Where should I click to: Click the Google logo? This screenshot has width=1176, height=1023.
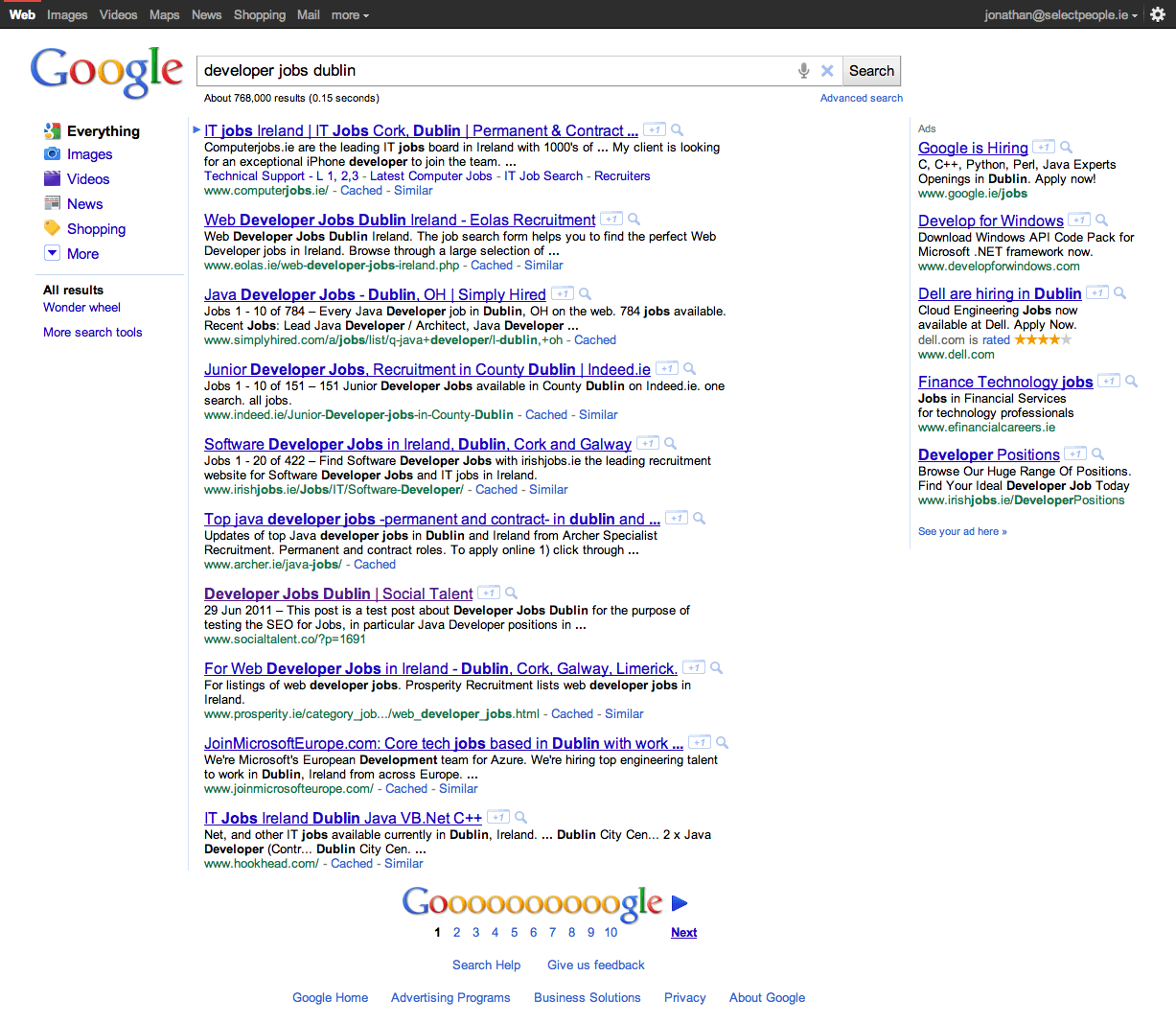[106, 70]
